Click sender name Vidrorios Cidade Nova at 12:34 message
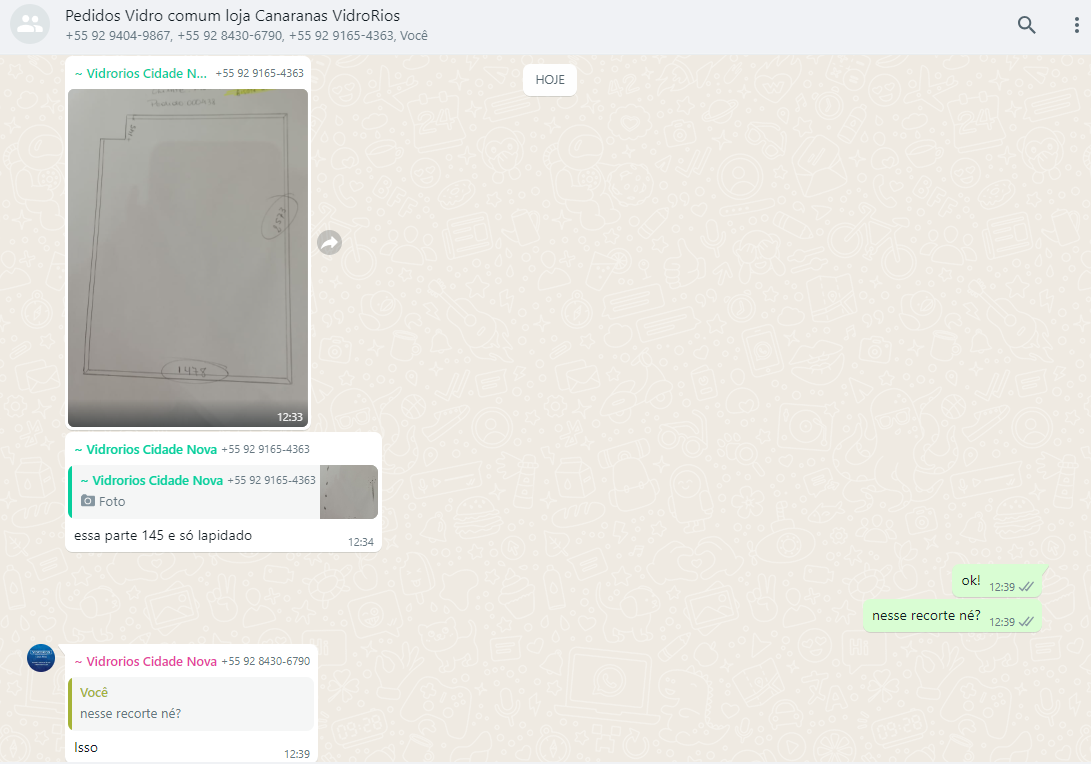The image size is (1091, 764). [x=145, y=449]
